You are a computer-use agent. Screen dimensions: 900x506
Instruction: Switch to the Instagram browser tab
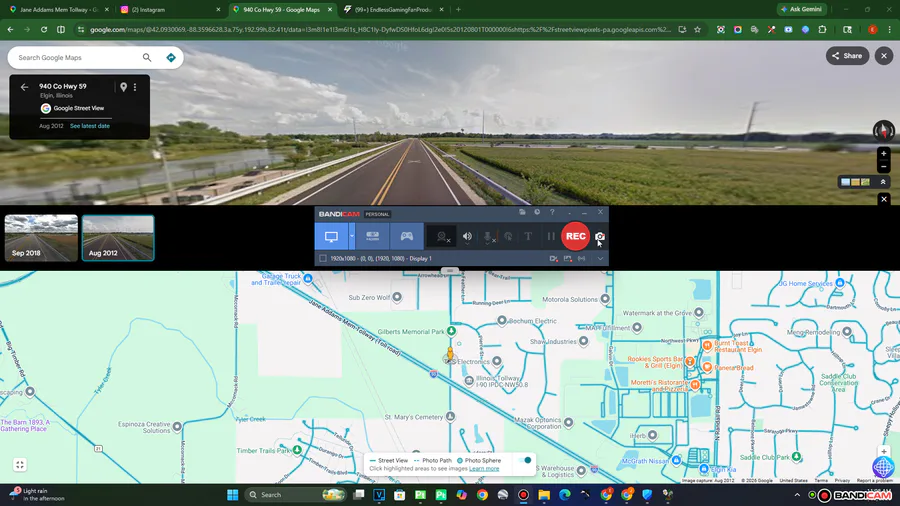pyautogui.click(x=169, y=10)
